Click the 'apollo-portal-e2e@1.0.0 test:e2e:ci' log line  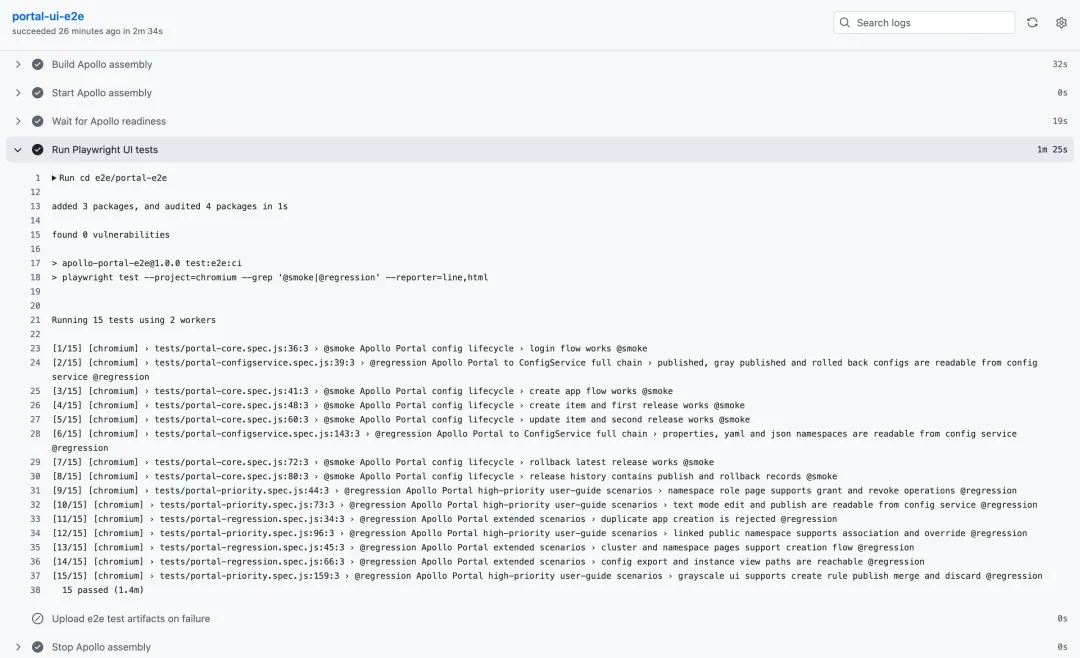click(147, 263)
